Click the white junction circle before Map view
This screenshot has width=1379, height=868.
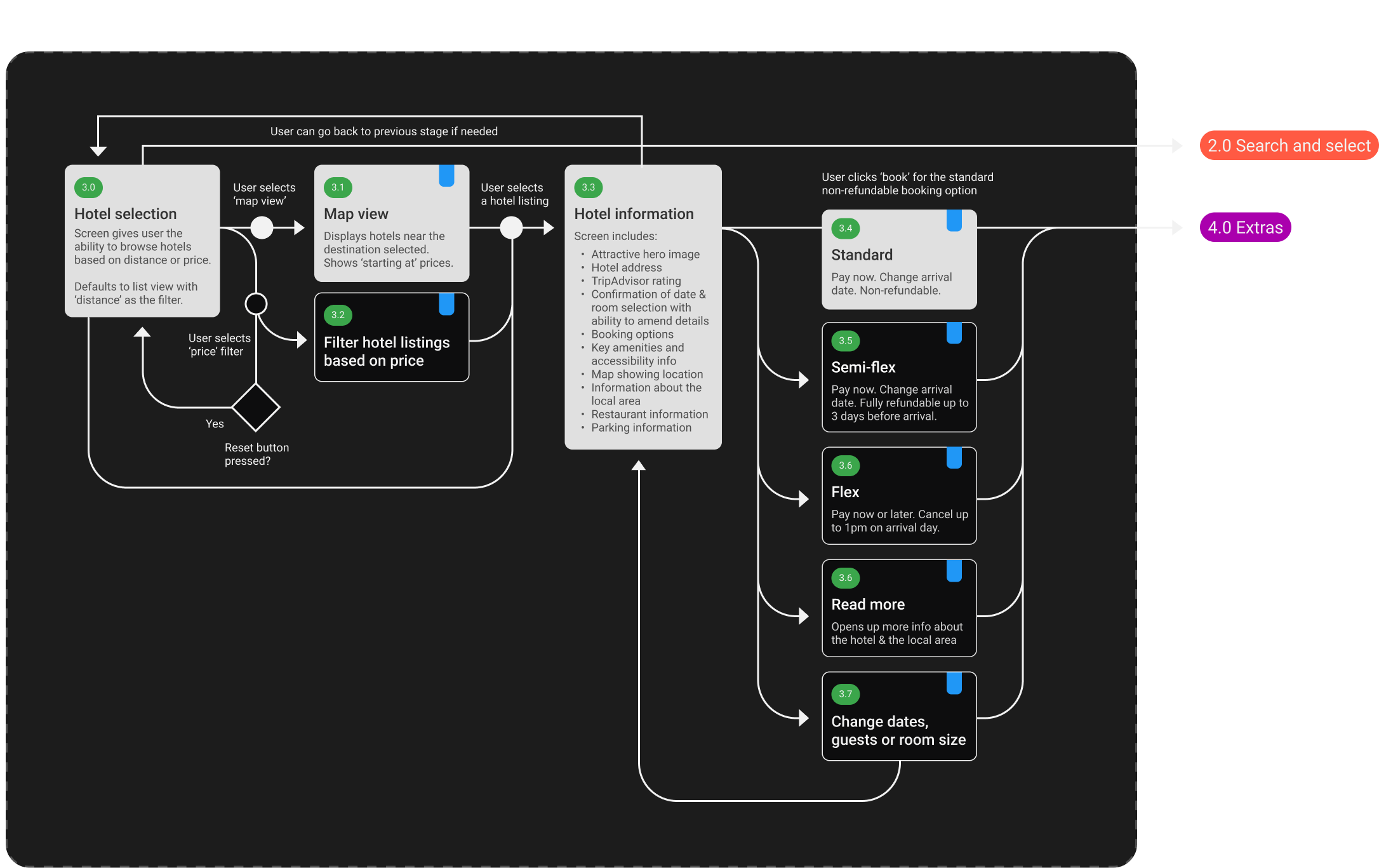click(262, 227)
